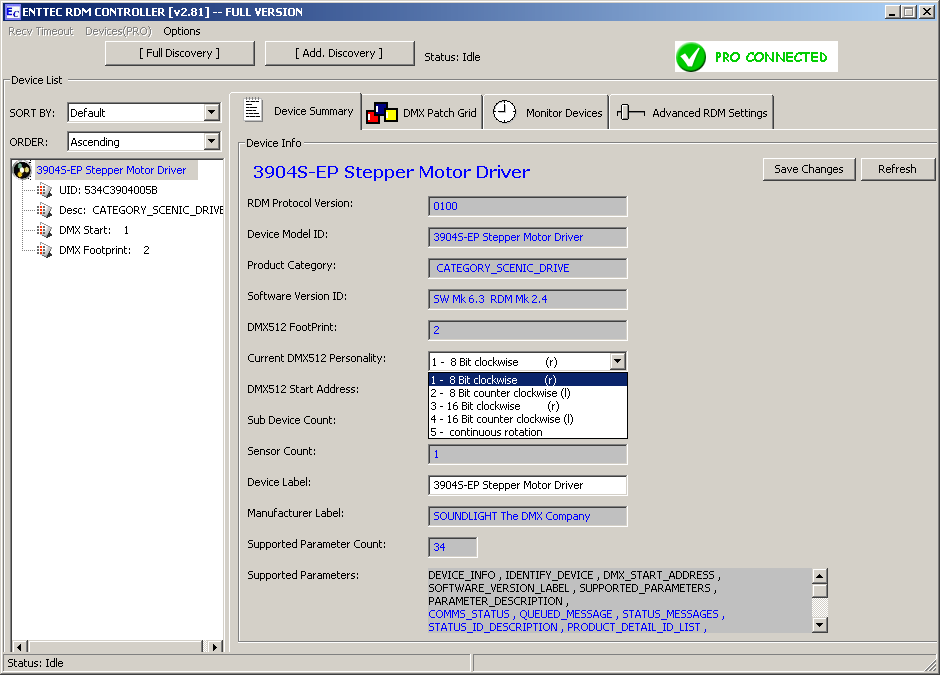Click the blue 3904S-EP Stepper Motor Driver heading
Screen dimensions: 940x675
(391, 172)
